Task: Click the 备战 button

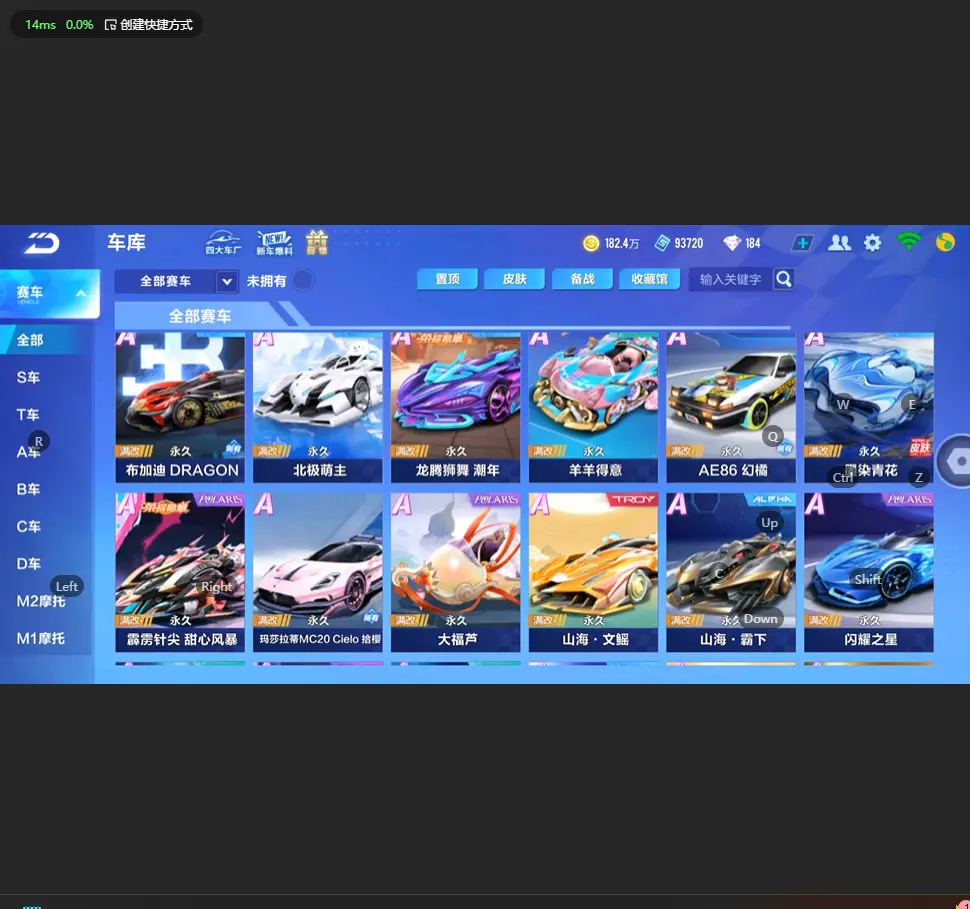Action: (582, 279)
